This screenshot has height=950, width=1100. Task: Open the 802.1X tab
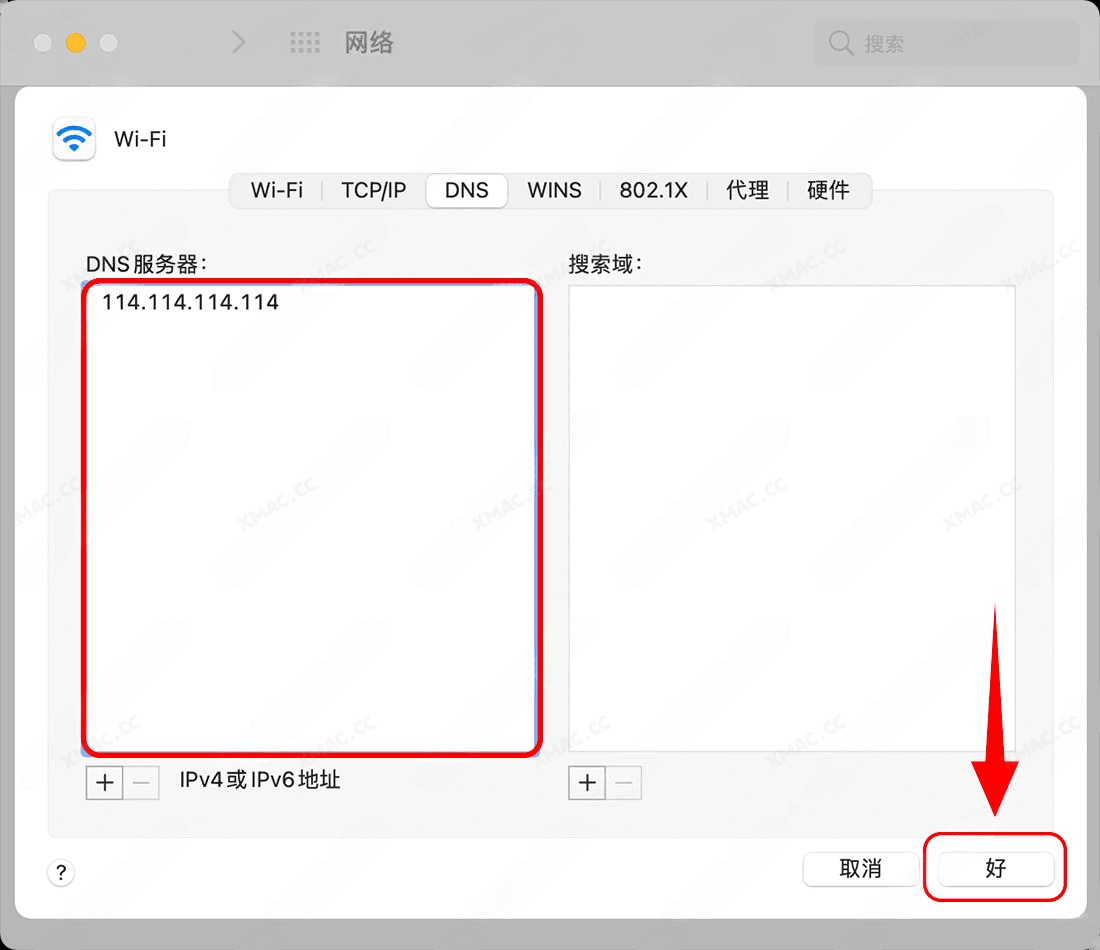654,190
